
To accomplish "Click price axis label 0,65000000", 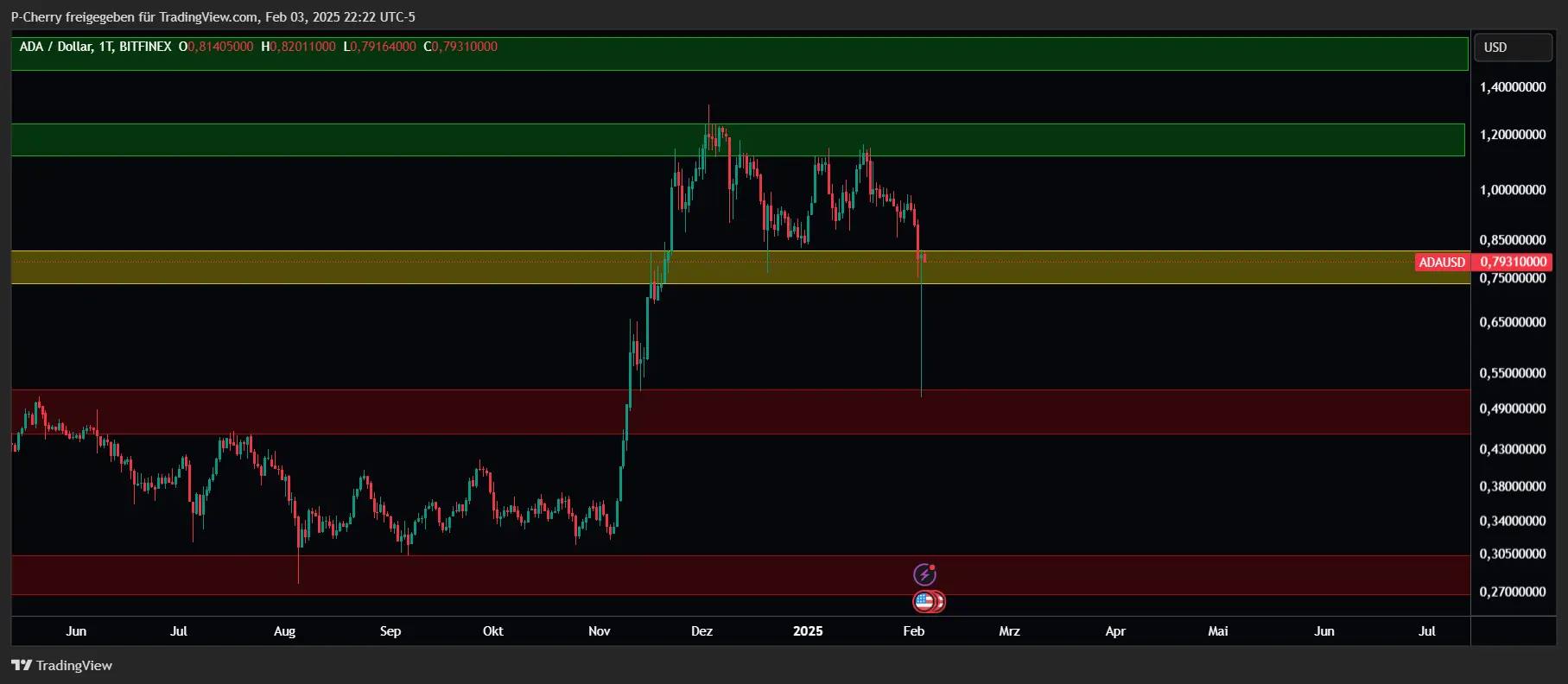I will (x=1513, y=322).
